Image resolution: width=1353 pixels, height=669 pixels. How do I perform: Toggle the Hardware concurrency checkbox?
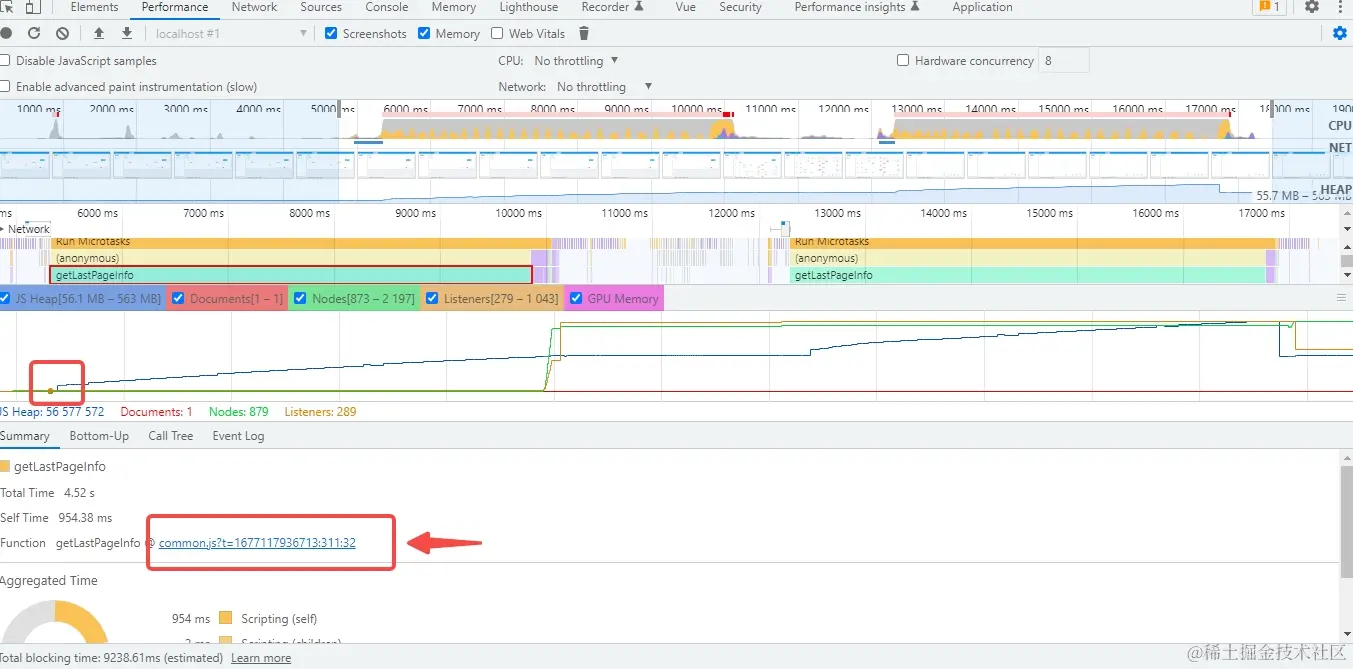903,60
